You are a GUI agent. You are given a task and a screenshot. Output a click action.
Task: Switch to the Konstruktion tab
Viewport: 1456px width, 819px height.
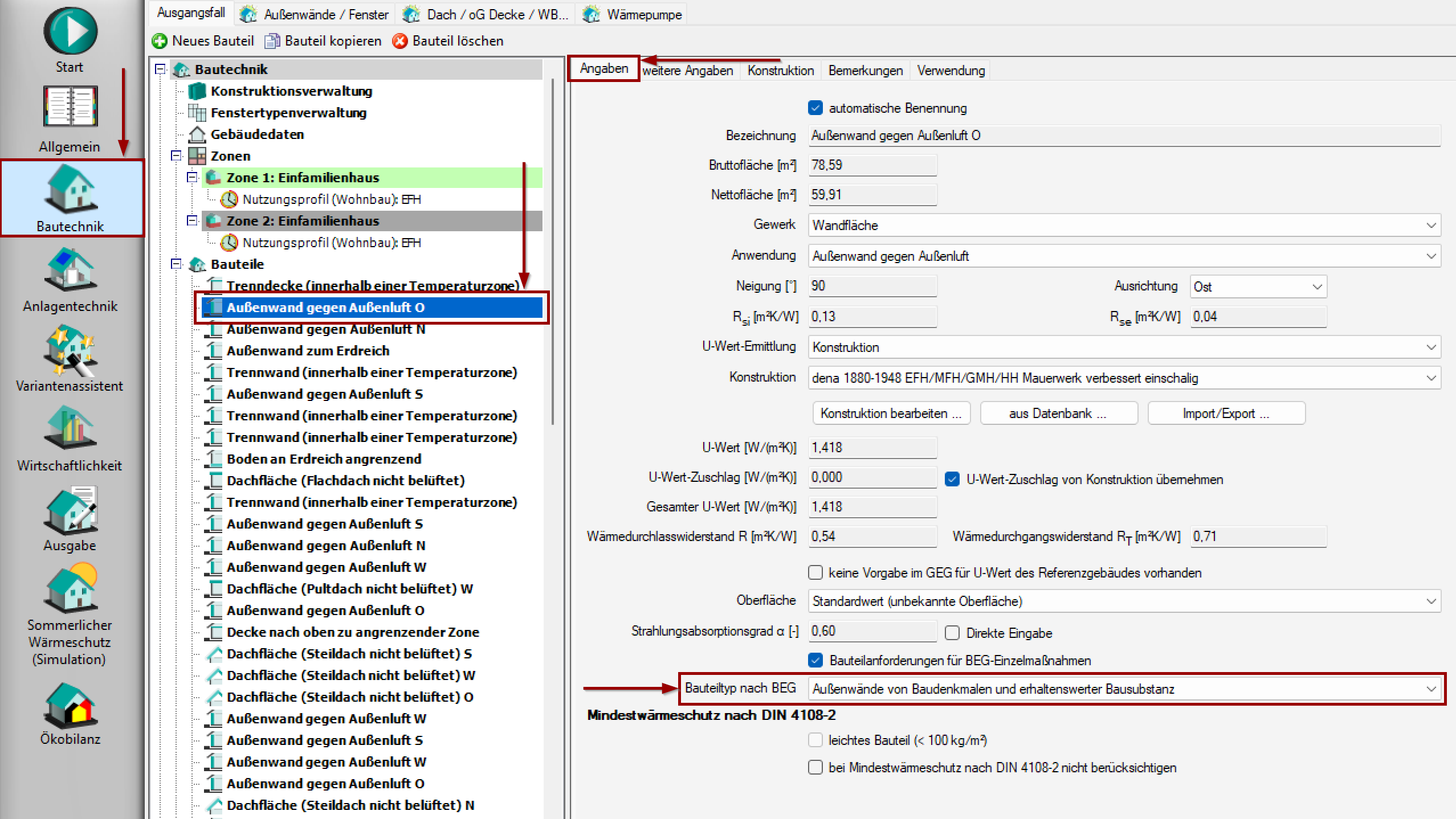coord(780,71)
